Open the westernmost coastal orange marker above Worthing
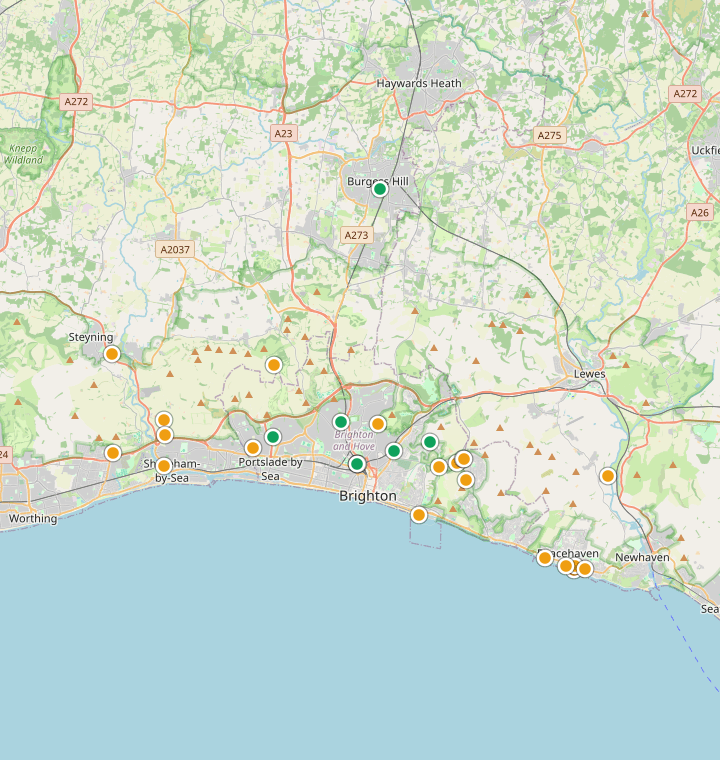The image size is (720, 760). (x=113, y=453)
